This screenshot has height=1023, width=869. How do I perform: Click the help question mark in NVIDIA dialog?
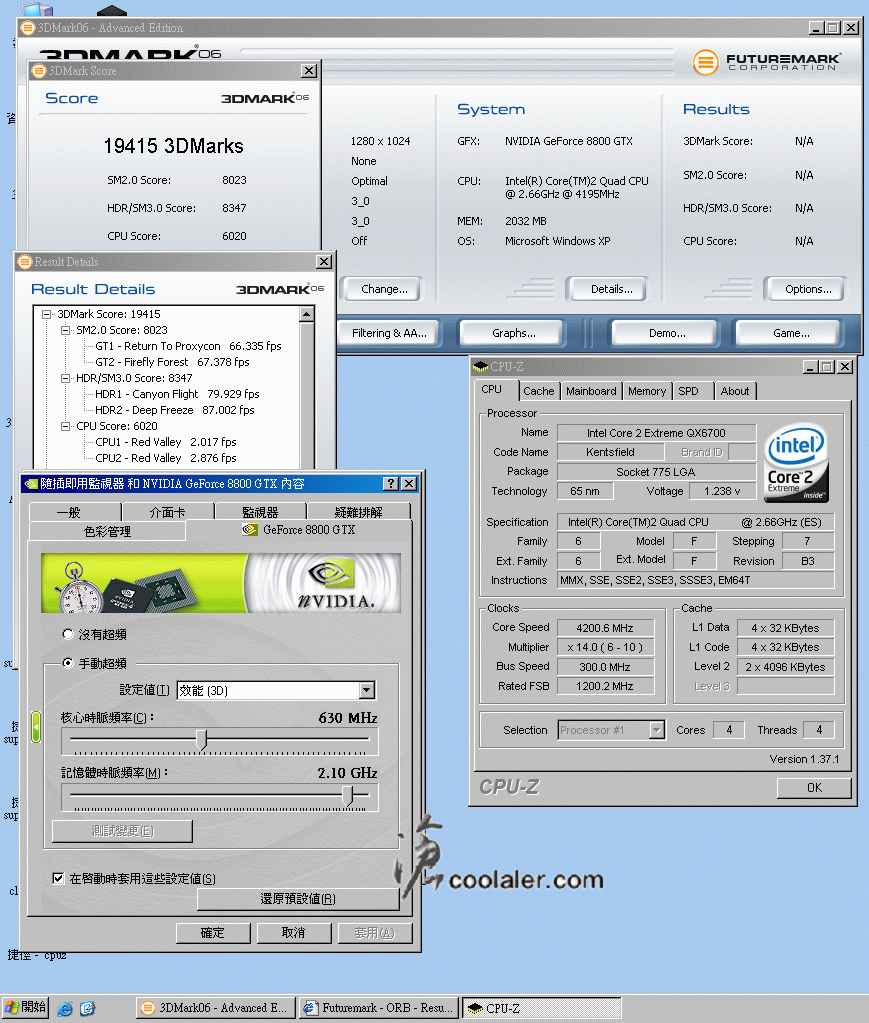pyautogui.click(x=391, y=483)
